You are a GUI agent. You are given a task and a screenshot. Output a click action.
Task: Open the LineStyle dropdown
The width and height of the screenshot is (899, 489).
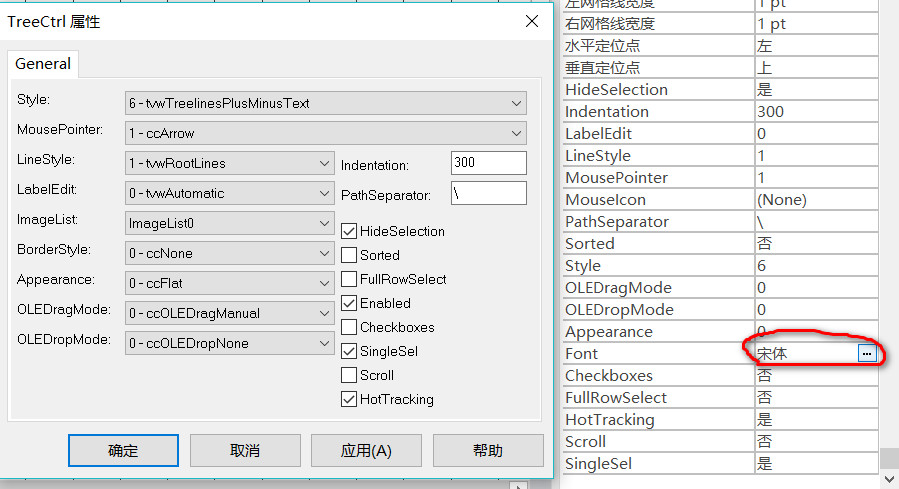[x=229, y=163]
